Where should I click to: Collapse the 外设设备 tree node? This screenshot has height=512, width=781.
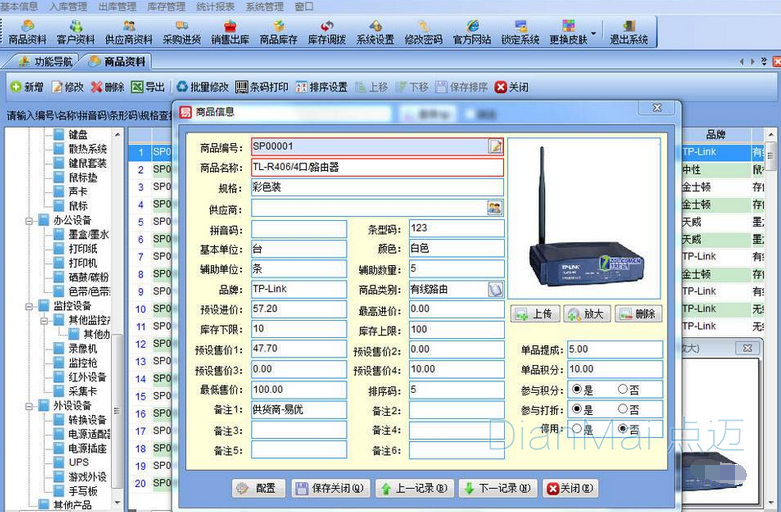[29, 406]
